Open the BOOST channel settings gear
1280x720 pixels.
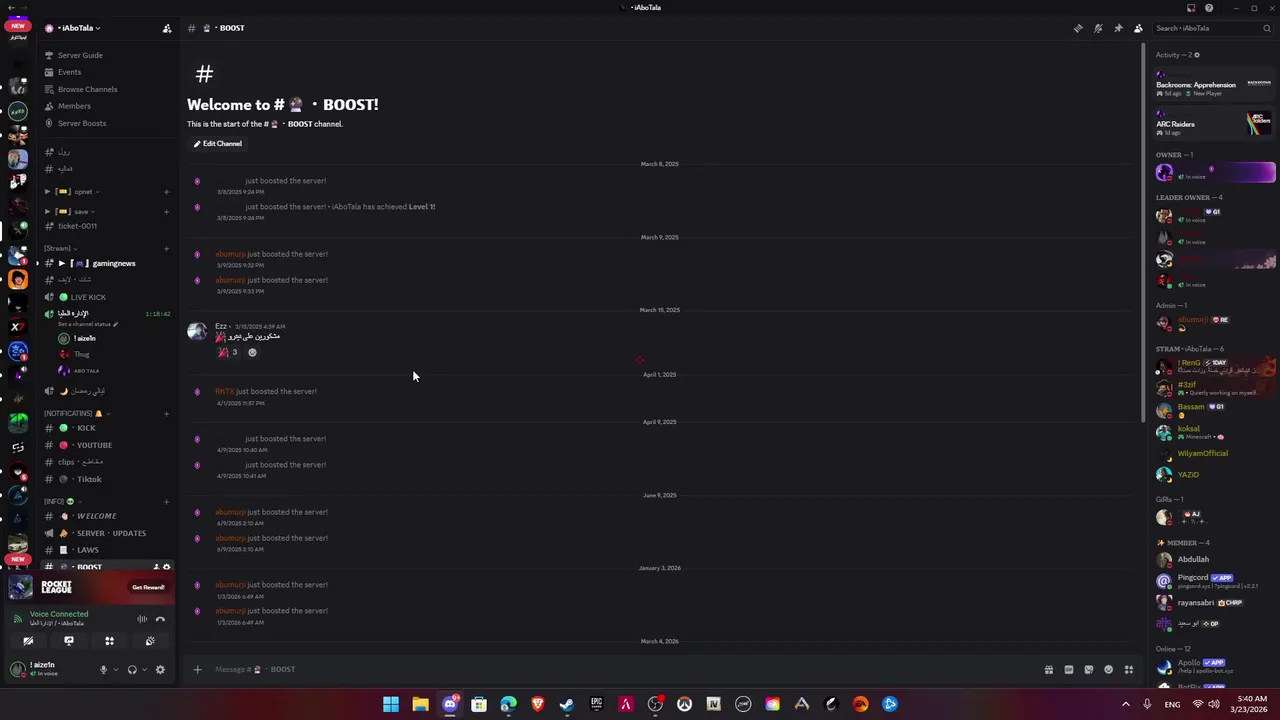pyautogui.click(x=166, y=567)
